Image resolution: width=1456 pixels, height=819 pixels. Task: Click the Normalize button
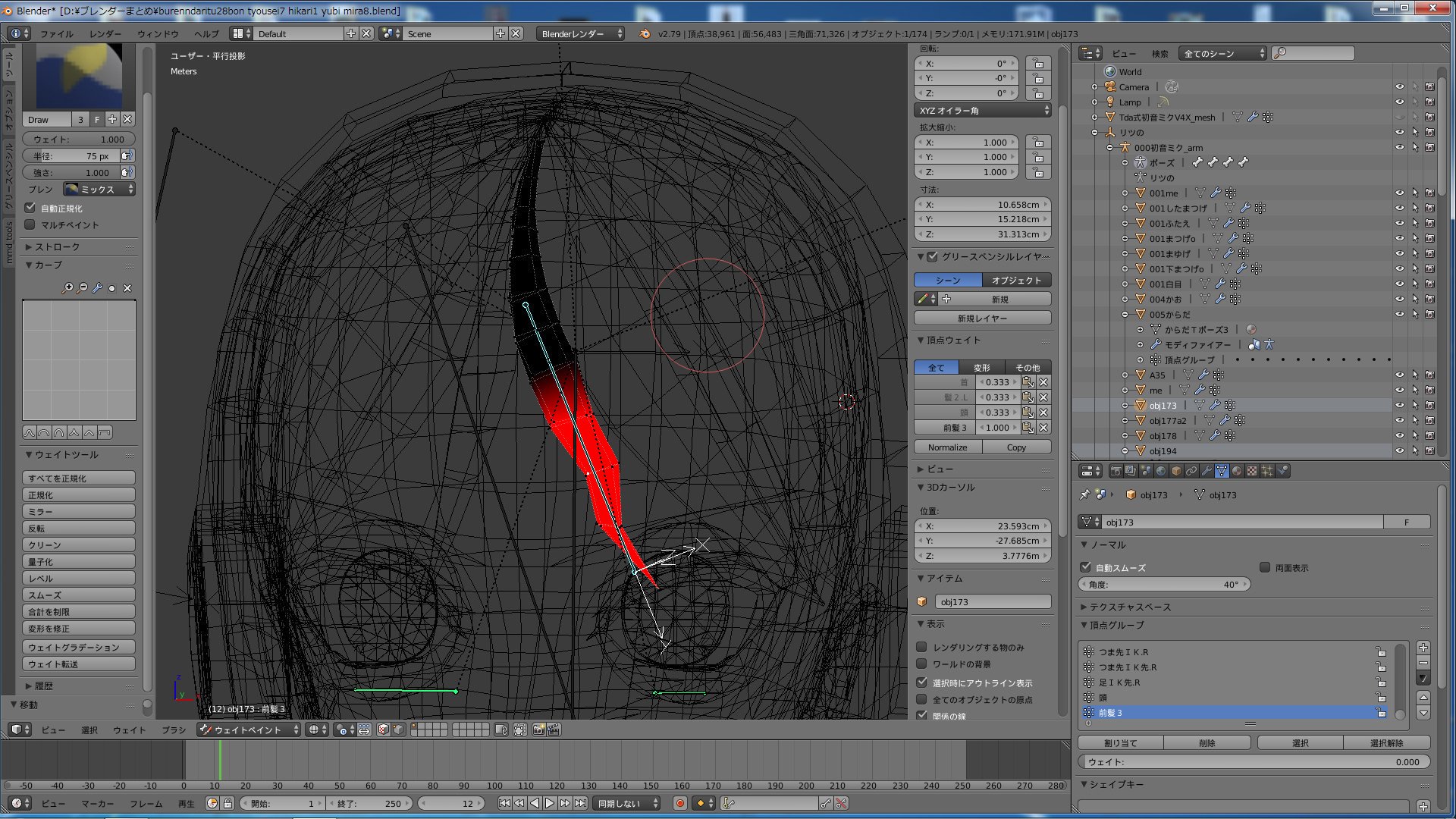[947, 447]
